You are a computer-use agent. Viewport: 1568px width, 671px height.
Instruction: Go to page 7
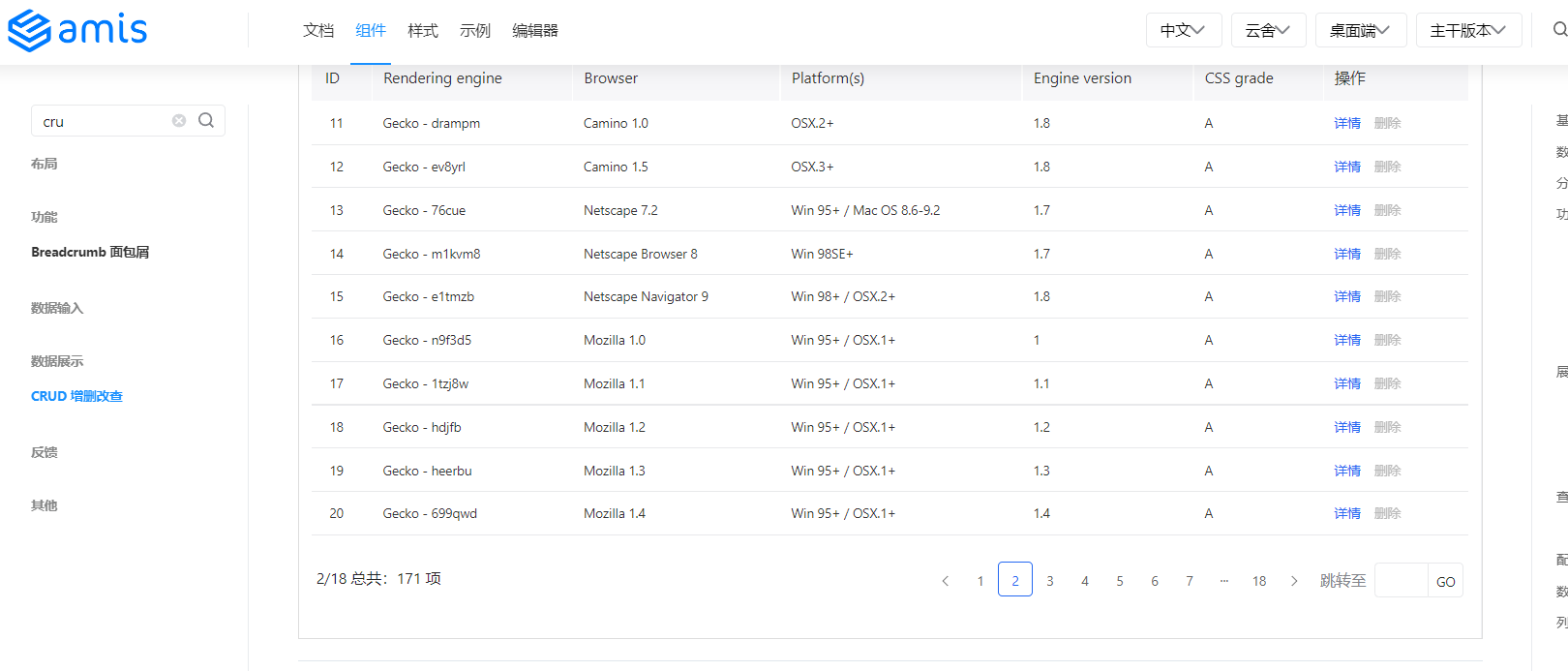tap(1190, 581)
